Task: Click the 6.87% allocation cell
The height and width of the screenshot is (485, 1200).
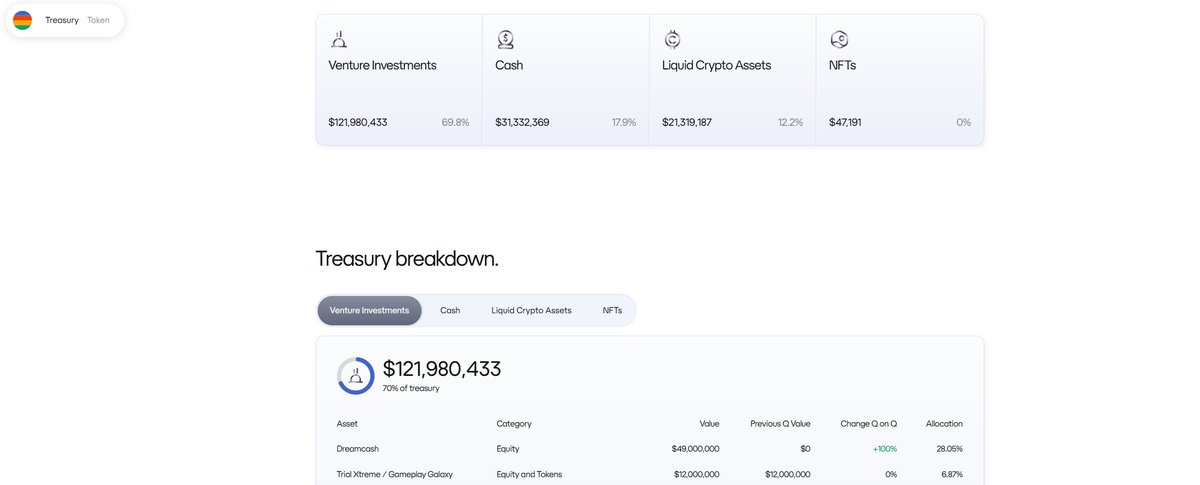Action: (950, 474)
